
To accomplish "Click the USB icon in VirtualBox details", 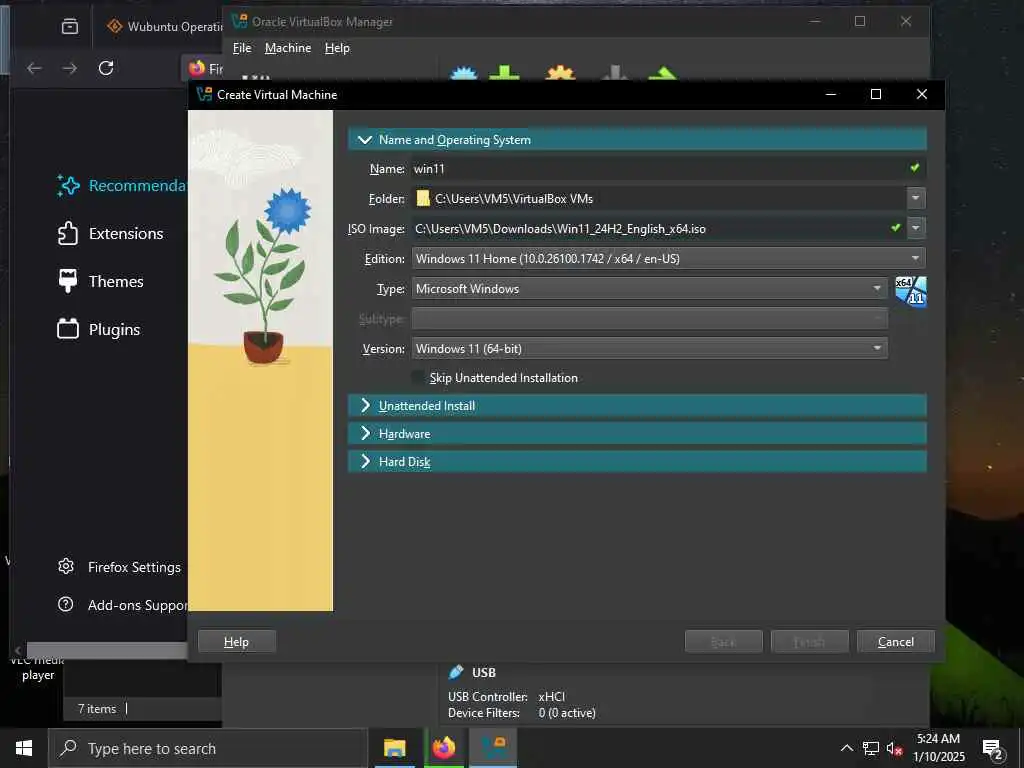I will (456, 672).
